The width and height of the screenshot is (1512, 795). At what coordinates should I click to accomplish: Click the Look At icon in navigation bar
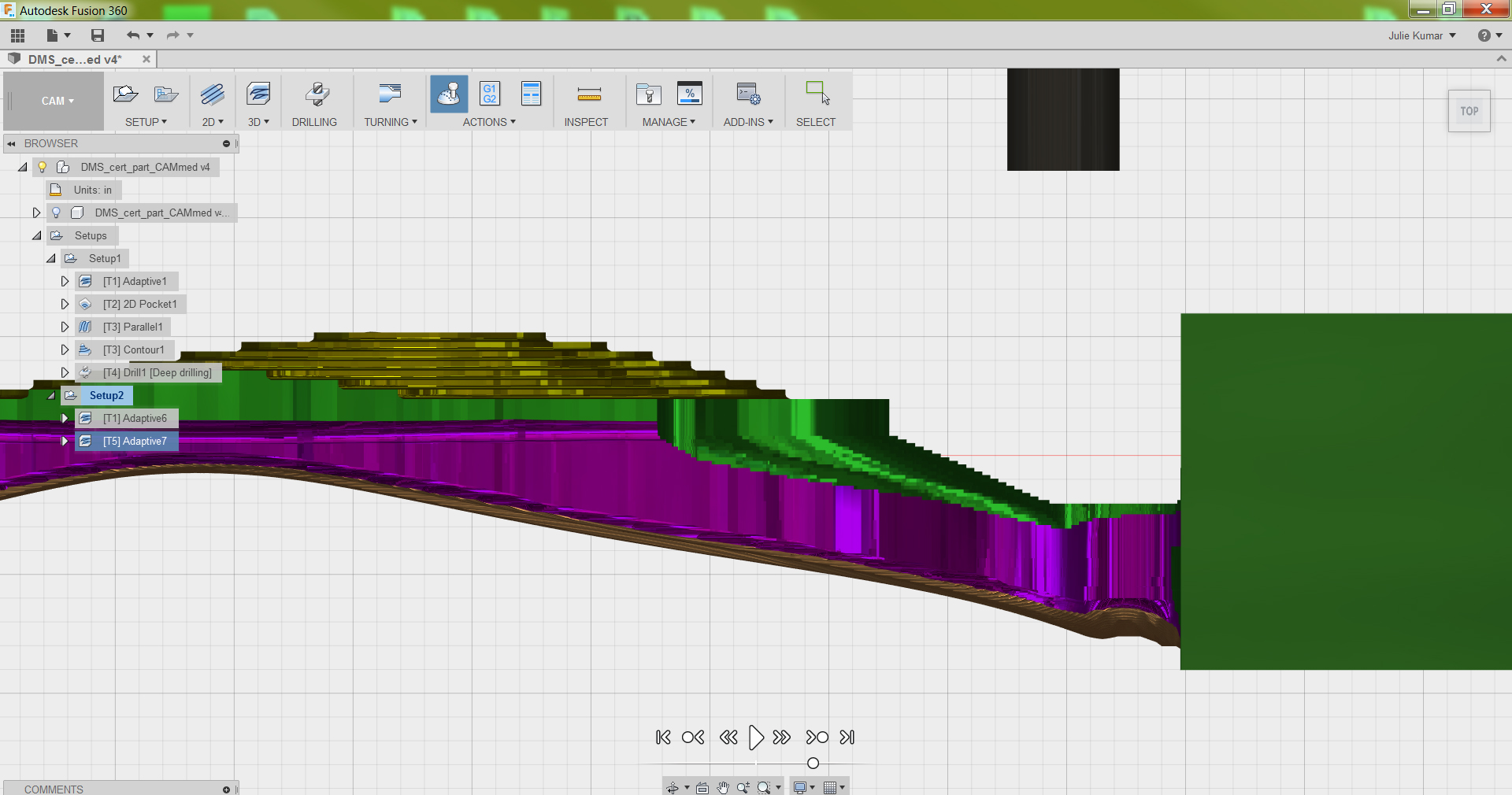tap(702, 787)
